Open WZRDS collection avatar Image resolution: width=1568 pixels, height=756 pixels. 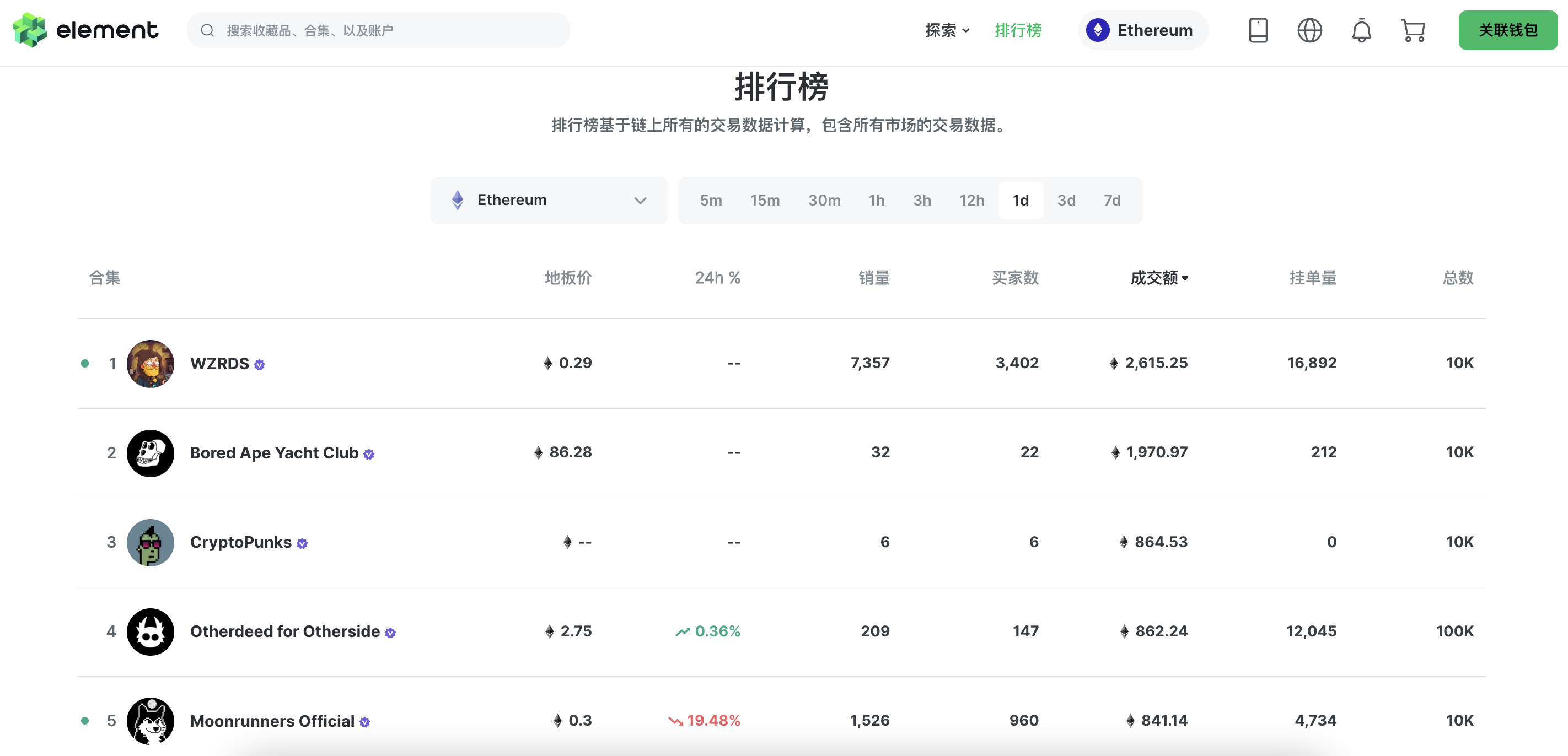[x=151, y=364]
